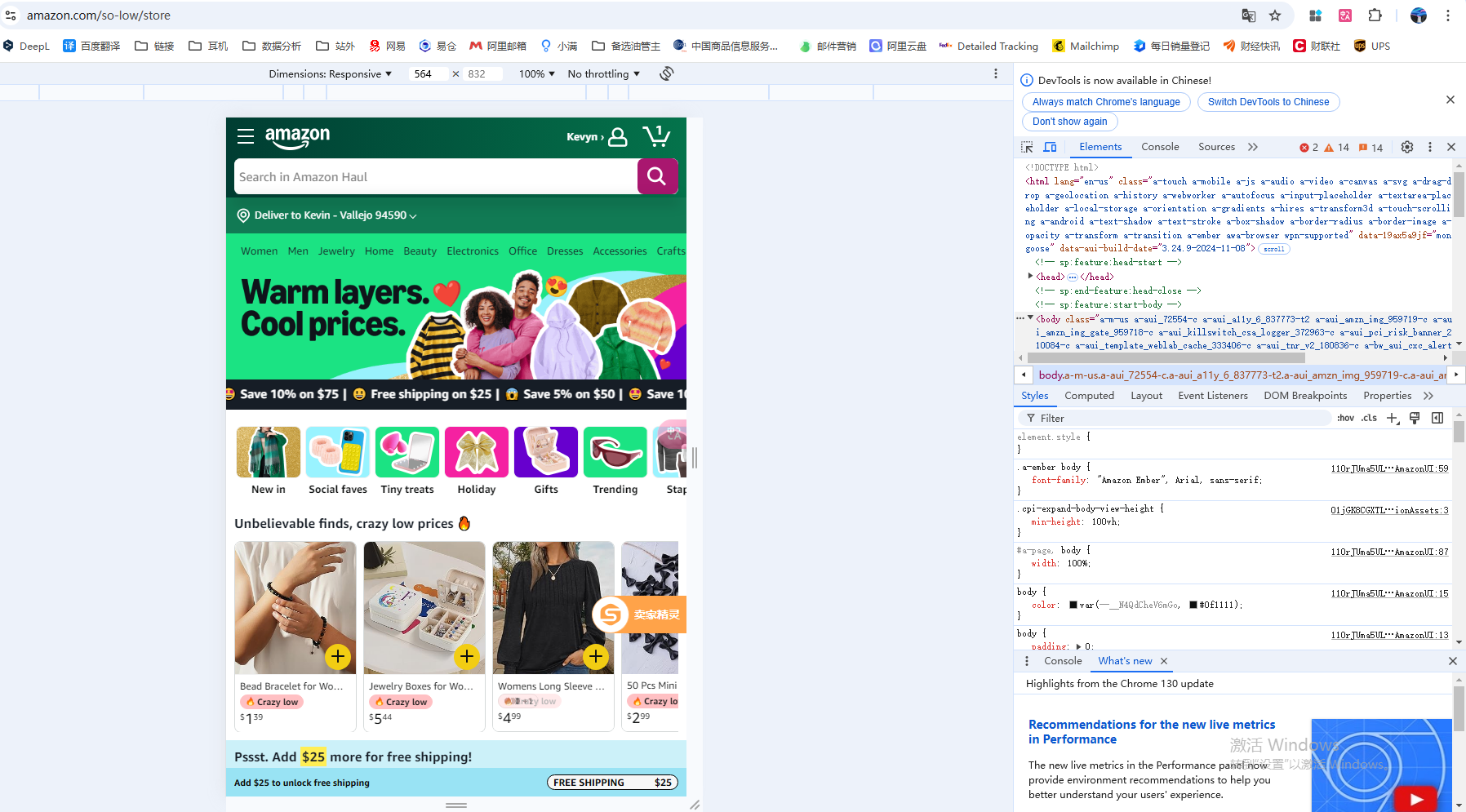Viewport: 1466px width, 812px height.
Task: Open the Social faves category thumbnail
Action: (x=338, y=461)
